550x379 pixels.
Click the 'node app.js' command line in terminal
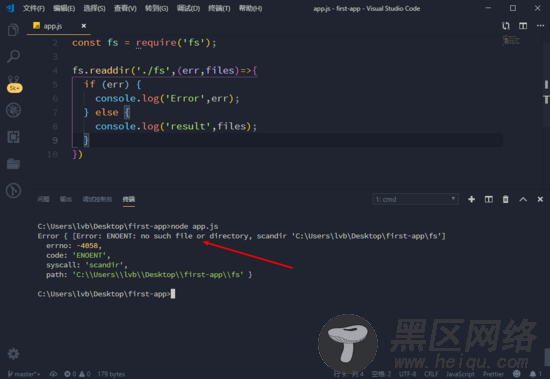tap(128, 226)
